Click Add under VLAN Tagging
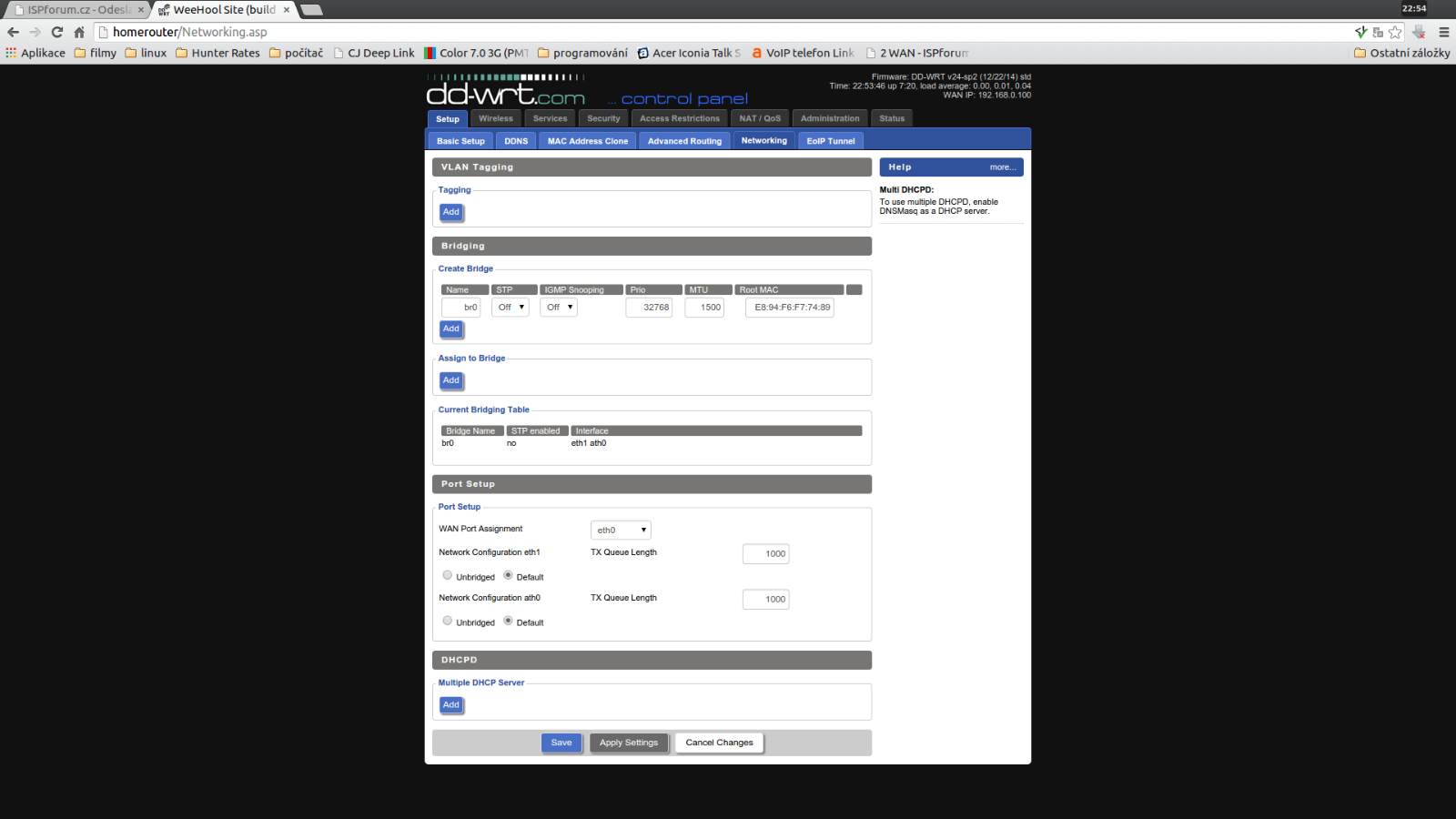Viewport: 1456px width, 819px height. pyautogui.click(x=451, y=212)
